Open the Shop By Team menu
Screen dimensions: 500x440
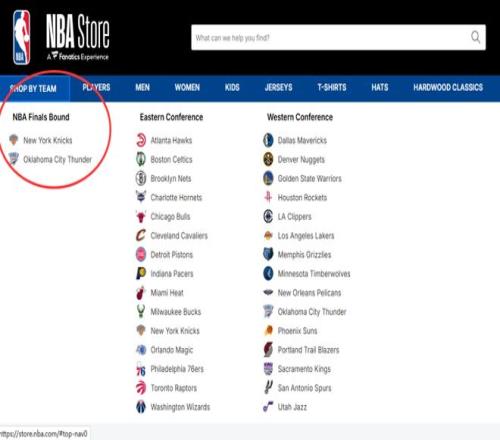pos(33,88)
